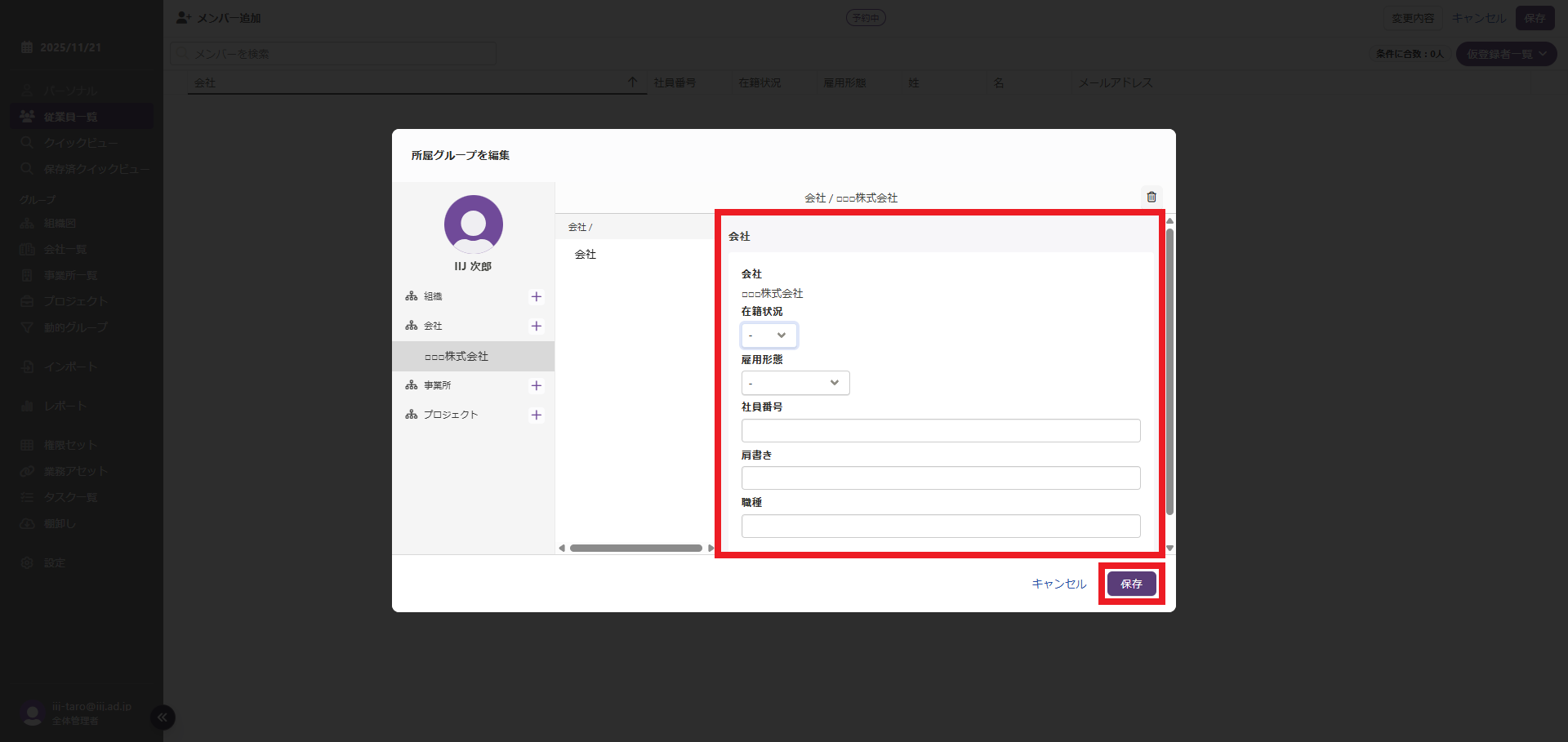1568x742 pixels.
Task: Click the plus icon next to 会社
Action: pos(537,326)
